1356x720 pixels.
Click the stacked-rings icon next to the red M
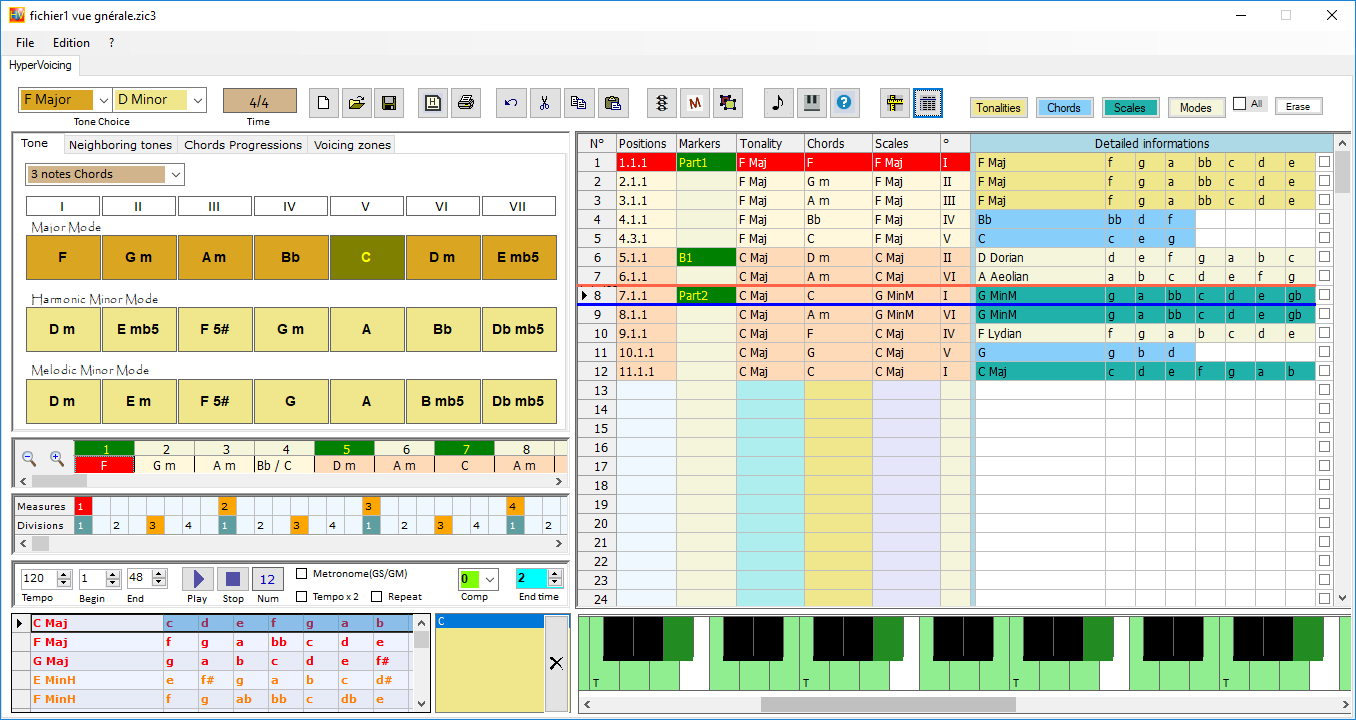(661, 102)
